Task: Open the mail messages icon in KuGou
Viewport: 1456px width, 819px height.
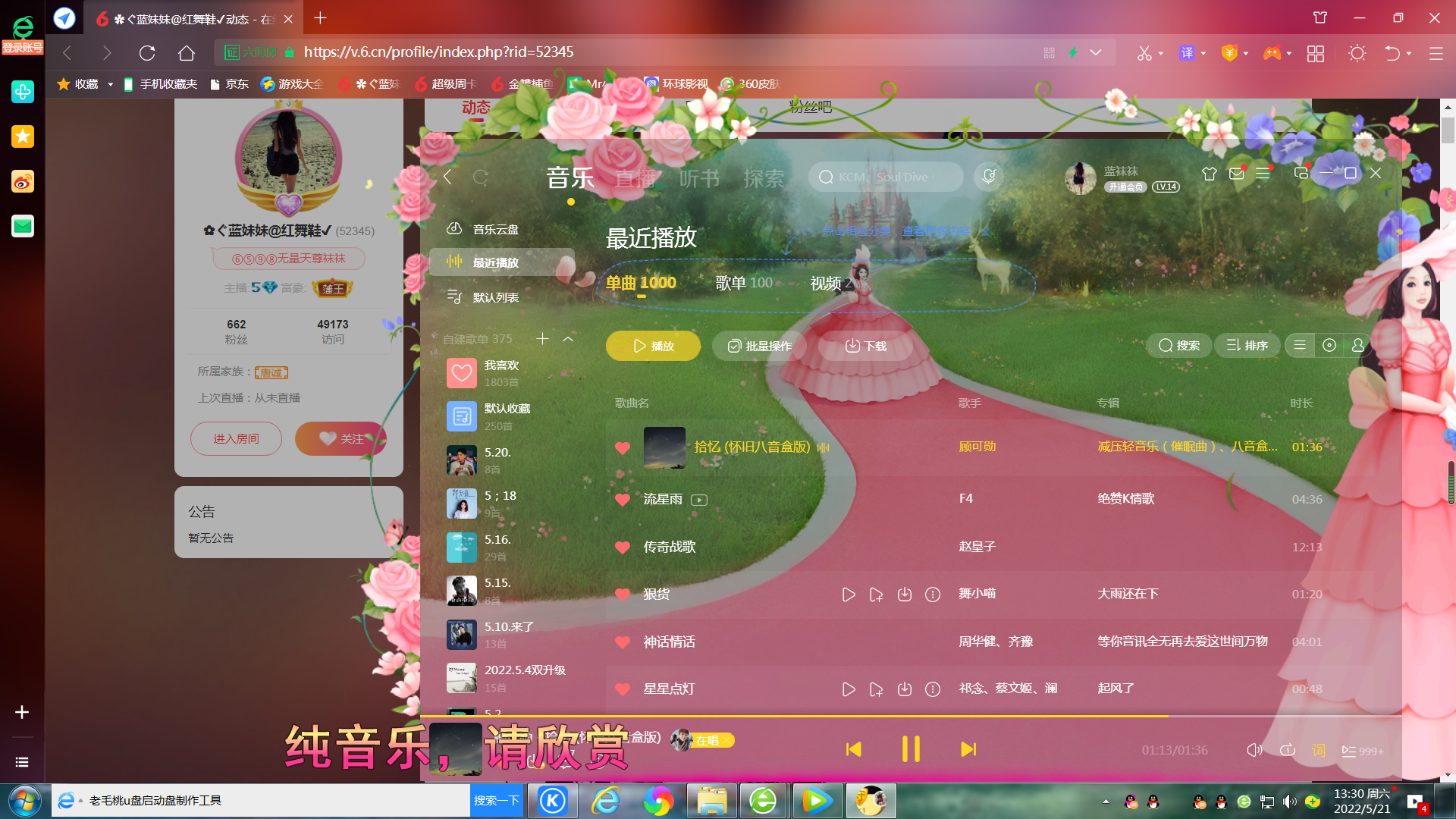Action: point(1236,174)
